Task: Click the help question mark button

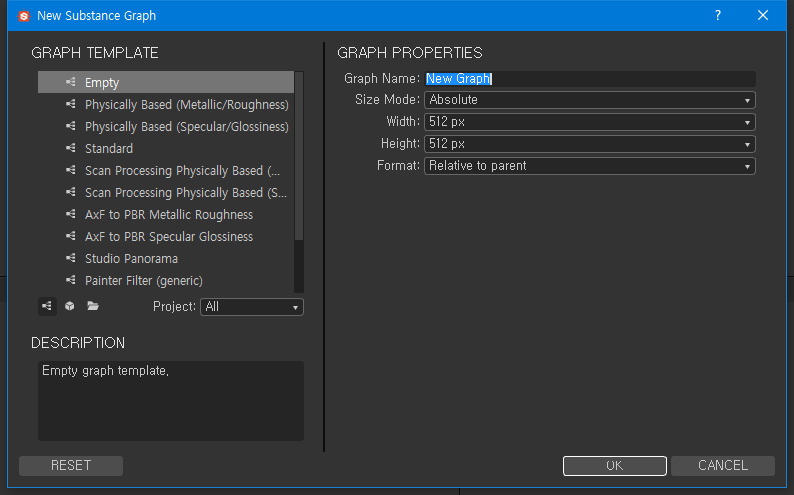Action: pos(718,16)
